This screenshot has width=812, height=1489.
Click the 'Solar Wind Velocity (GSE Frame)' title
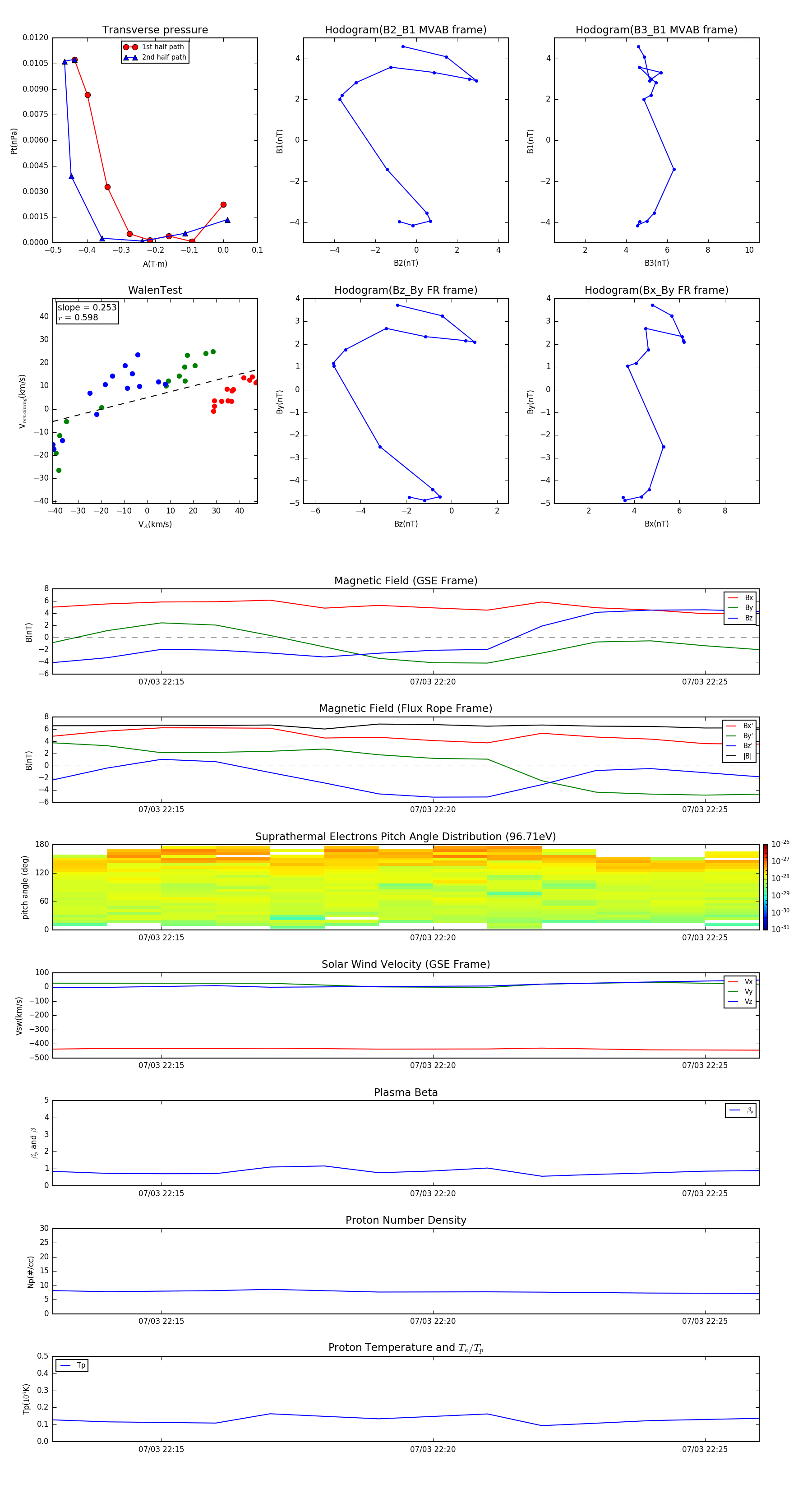coord(406,964)
